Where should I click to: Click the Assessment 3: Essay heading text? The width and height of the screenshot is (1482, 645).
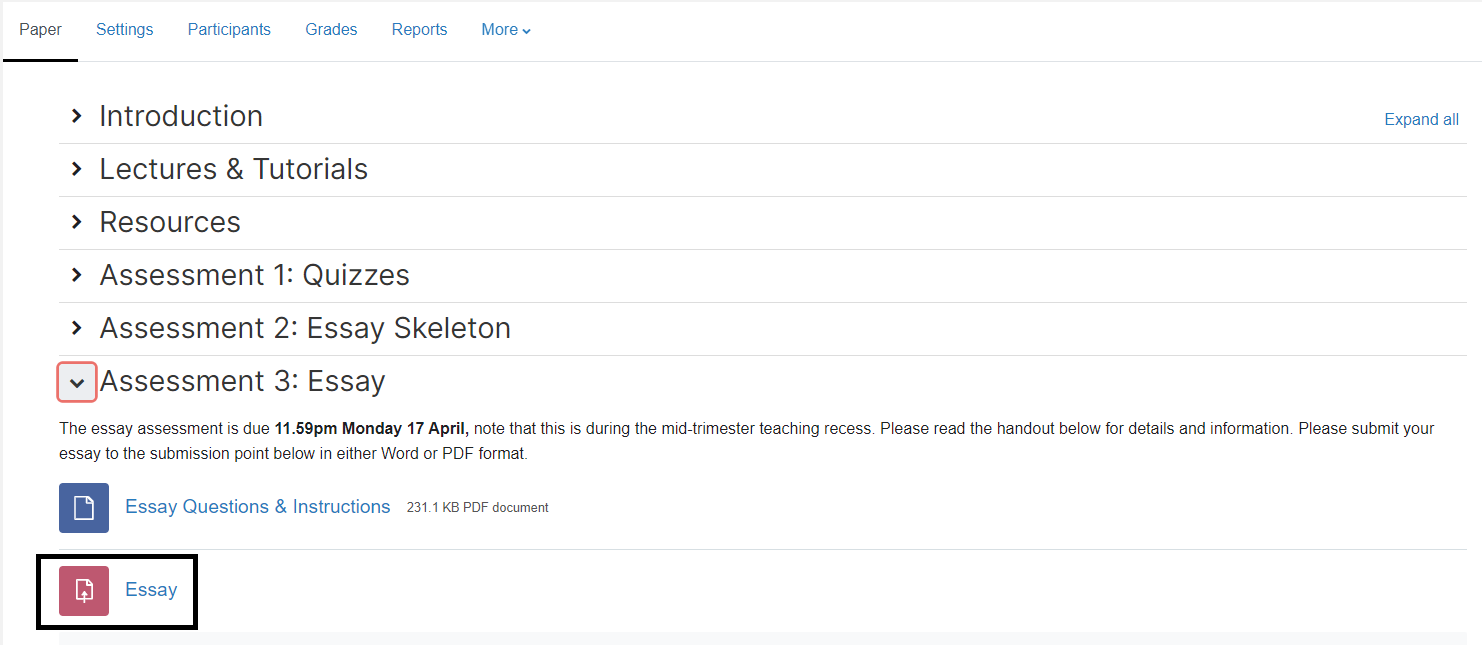(x=243, y=381)
